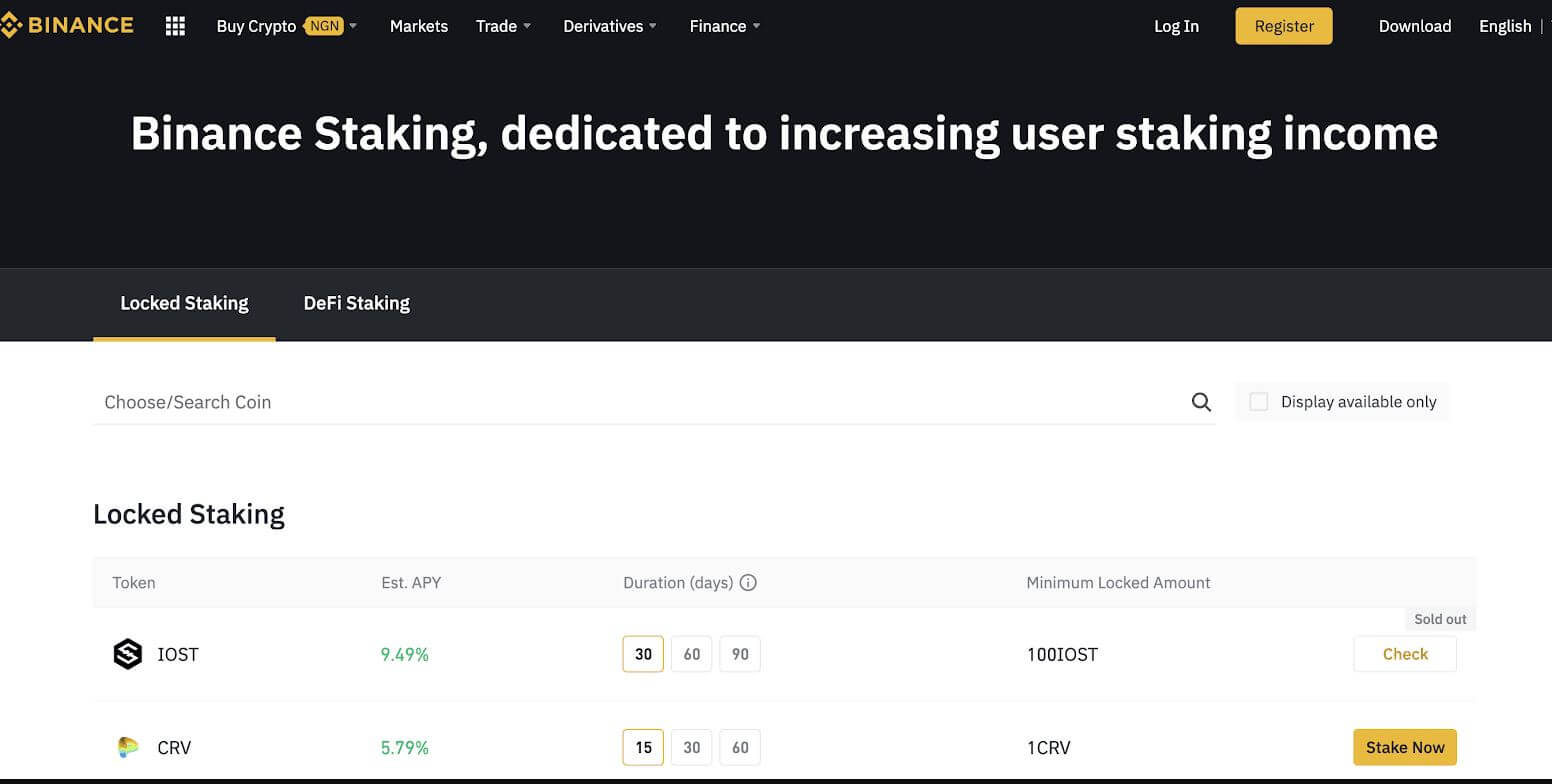Viewport: 1552px width, 784px height.
Task: Open the Markets page
Action: point(419,26)
